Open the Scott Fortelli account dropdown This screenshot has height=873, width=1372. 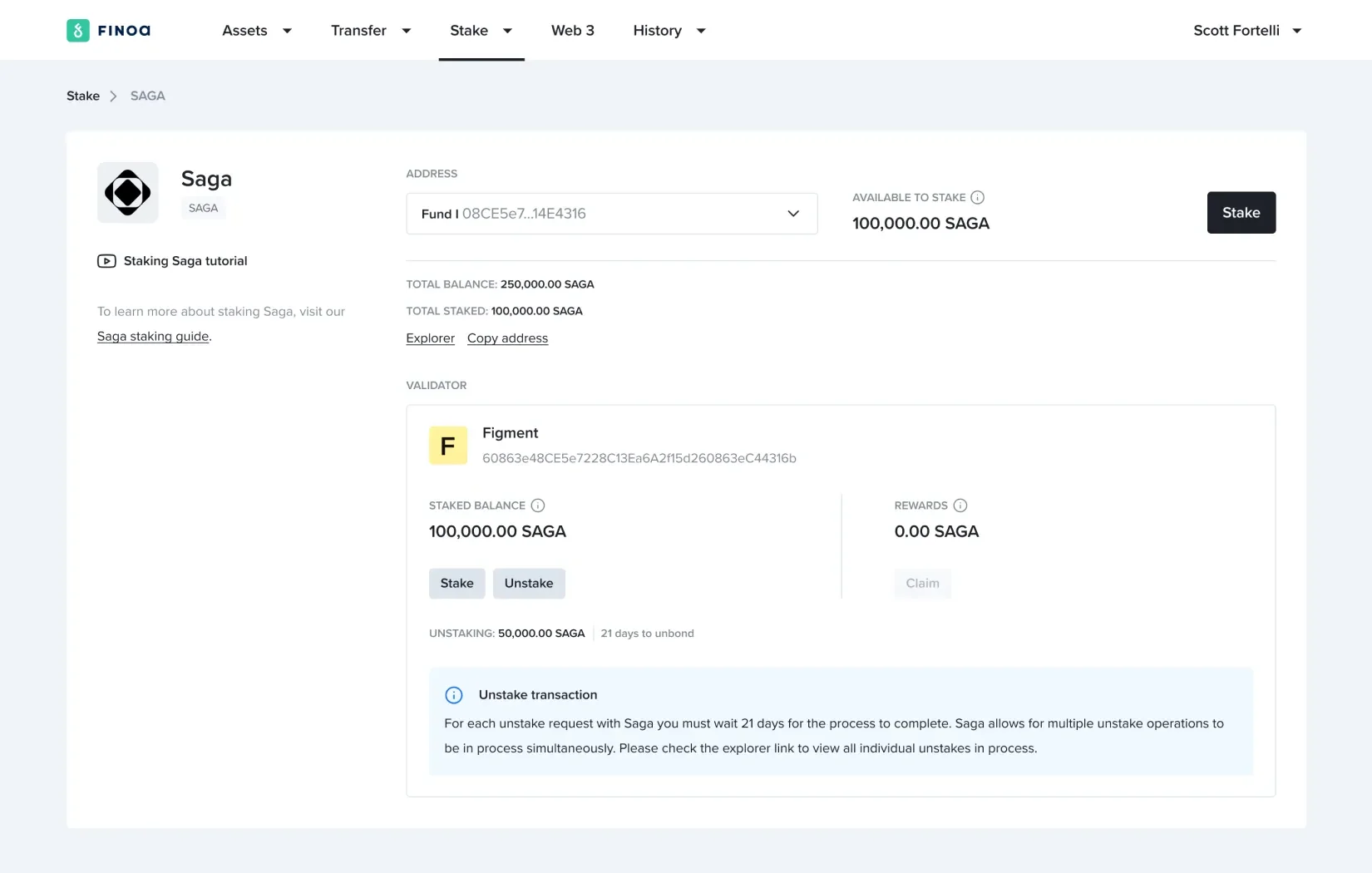(x=1296, y=31)
